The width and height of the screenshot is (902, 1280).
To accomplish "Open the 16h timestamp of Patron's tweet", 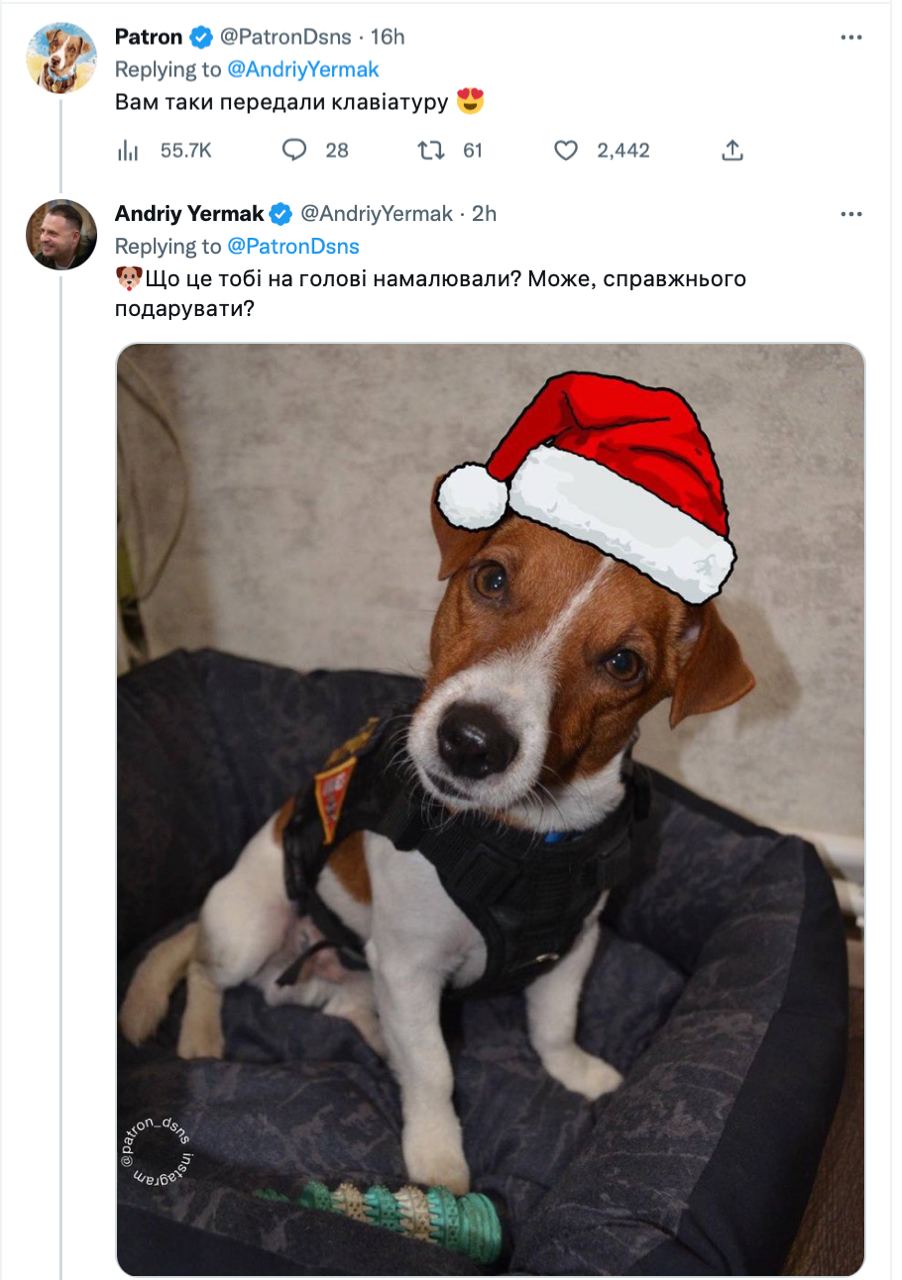I will coord(388,38).
